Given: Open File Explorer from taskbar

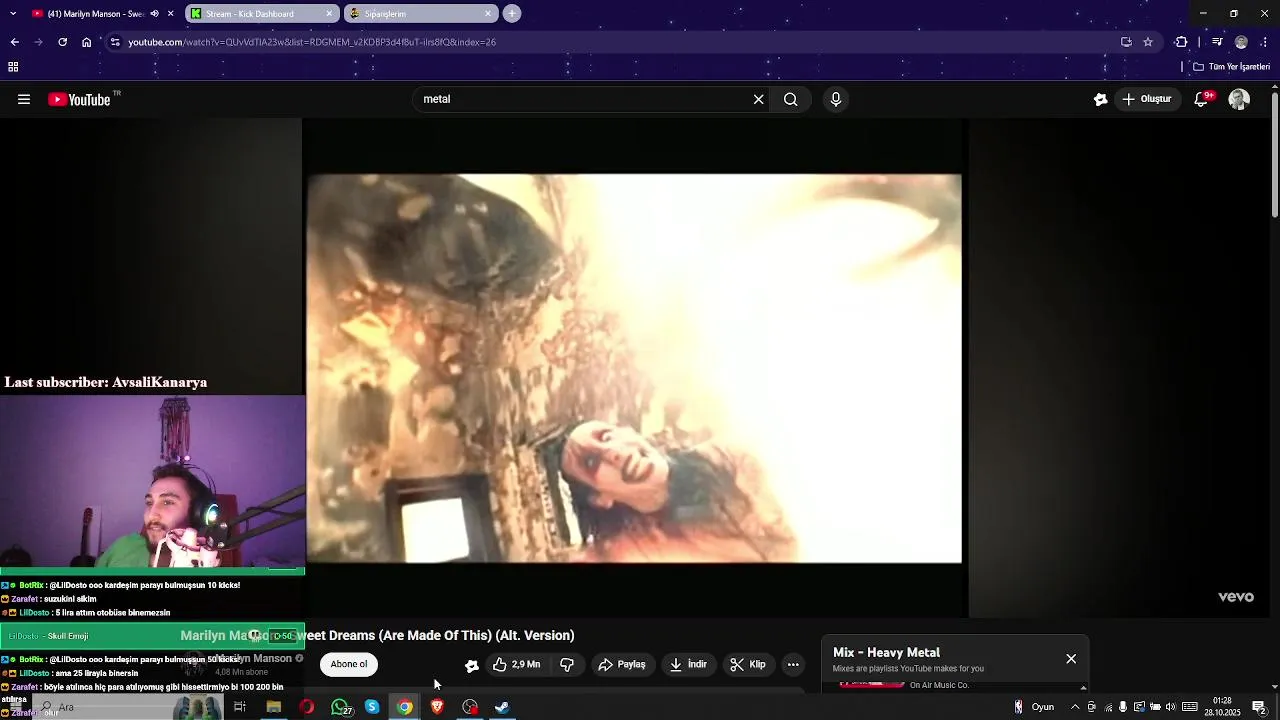Looking at the screenshot, I should click(273, 707).
